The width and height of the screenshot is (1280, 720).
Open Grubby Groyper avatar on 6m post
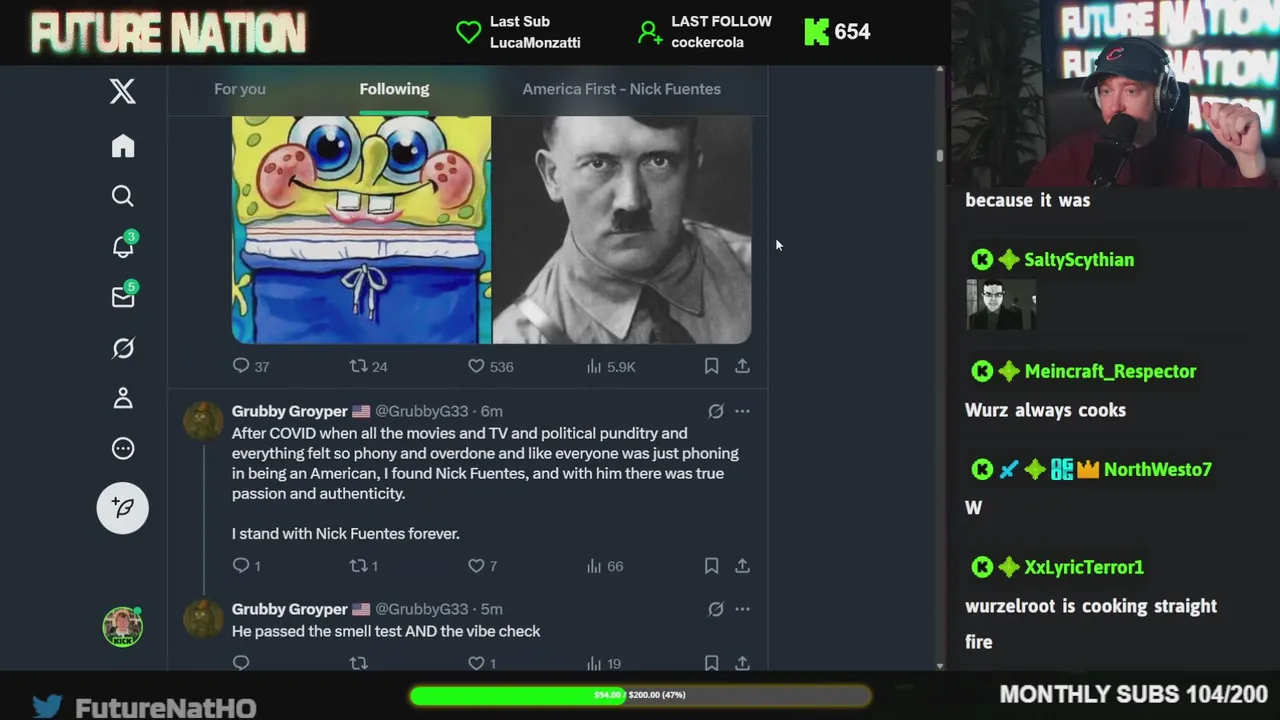pos(203,421)
